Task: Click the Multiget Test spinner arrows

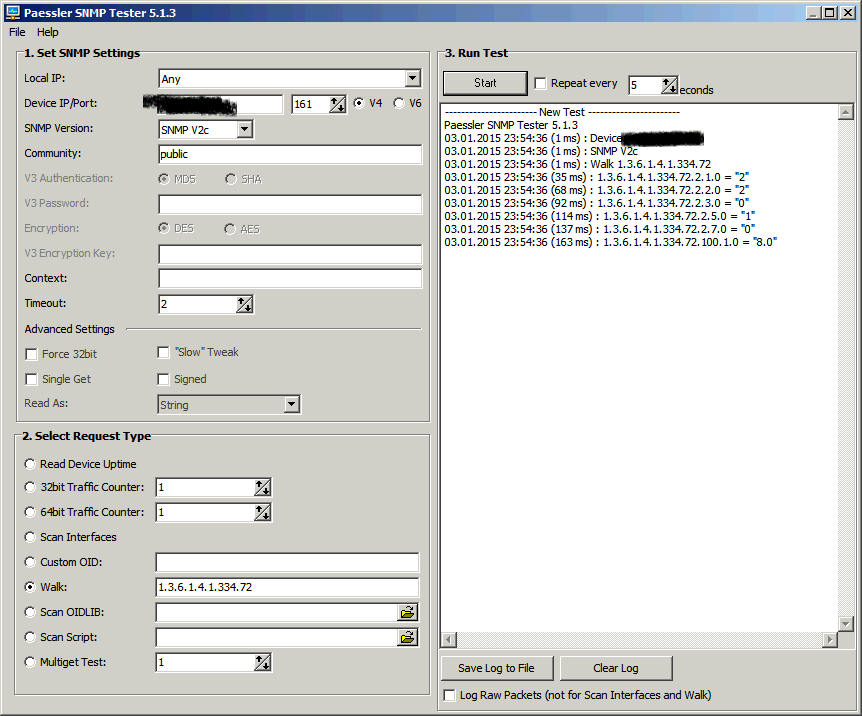Action: [x=263, y=663]
